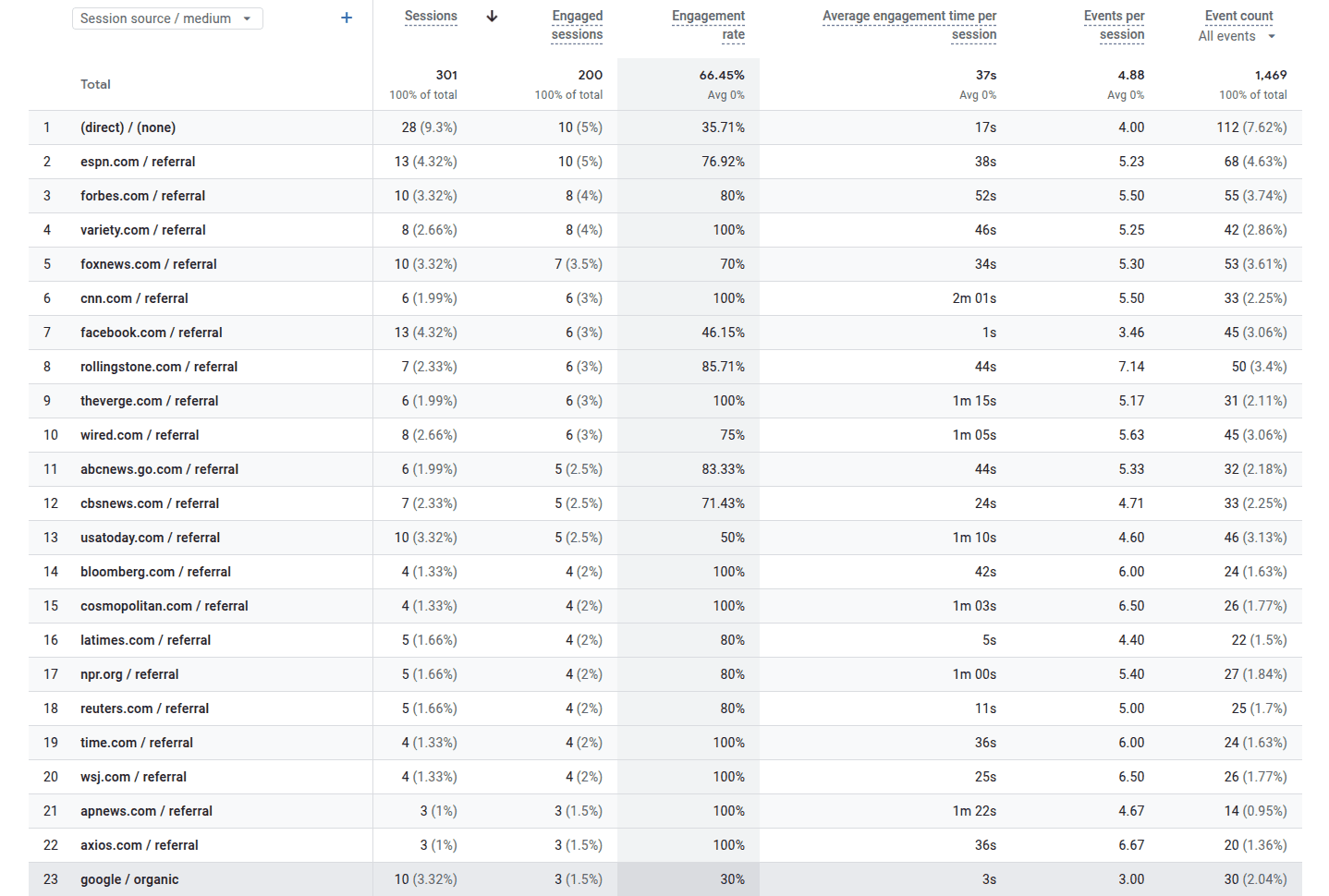
Task: Select the wsj.com / referral entry
Action: coord(133,777)
